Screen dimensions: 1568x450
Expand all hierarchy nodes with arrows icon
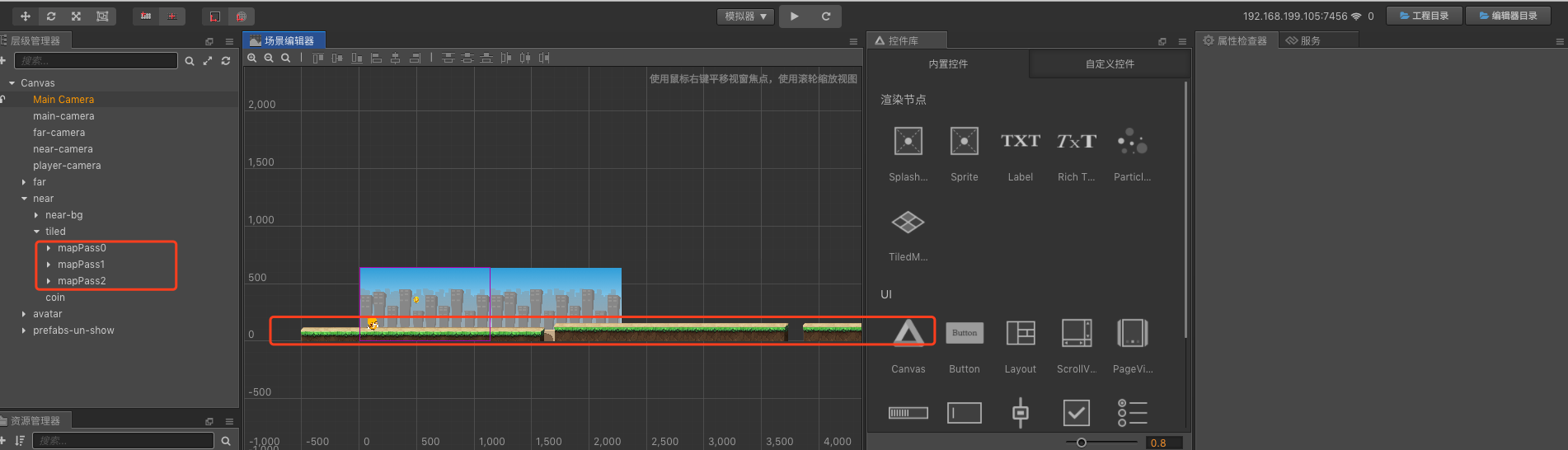pos(208,61)
